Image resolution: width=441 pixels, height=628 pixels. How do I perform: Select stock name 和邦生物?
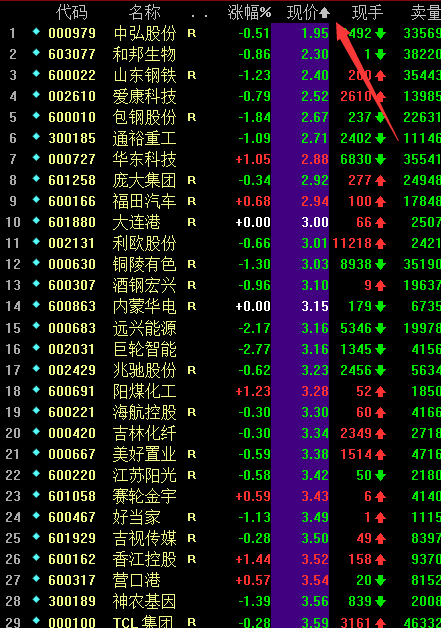(x=144, y=54)
